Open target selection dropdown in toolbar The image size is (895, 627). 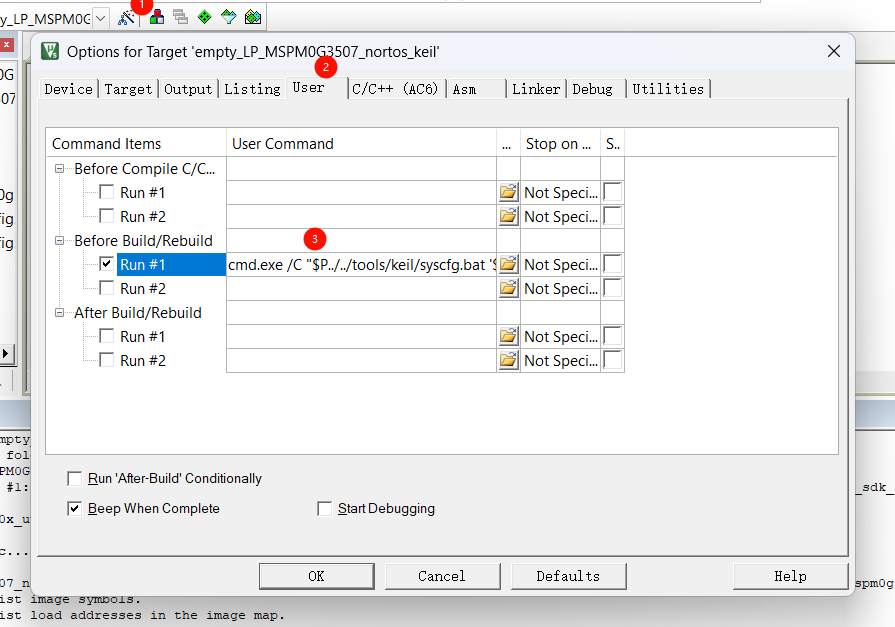tap(101, 18)
